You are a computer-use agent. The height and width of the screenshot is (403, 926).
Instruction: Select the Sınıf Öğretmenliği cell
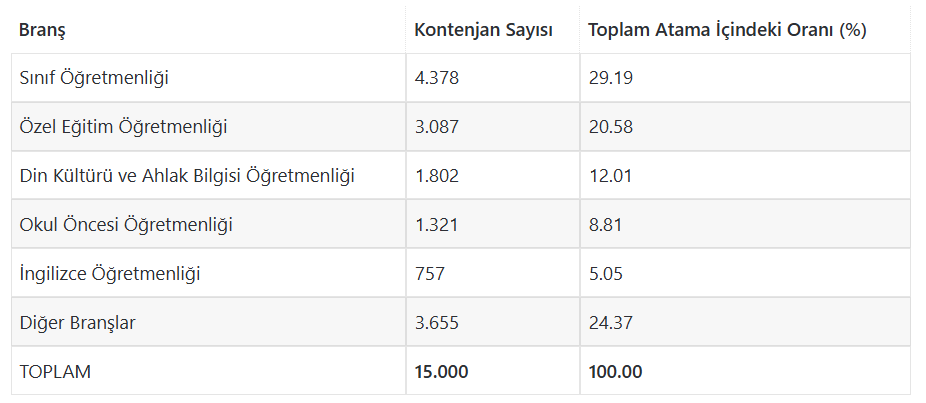94,78
